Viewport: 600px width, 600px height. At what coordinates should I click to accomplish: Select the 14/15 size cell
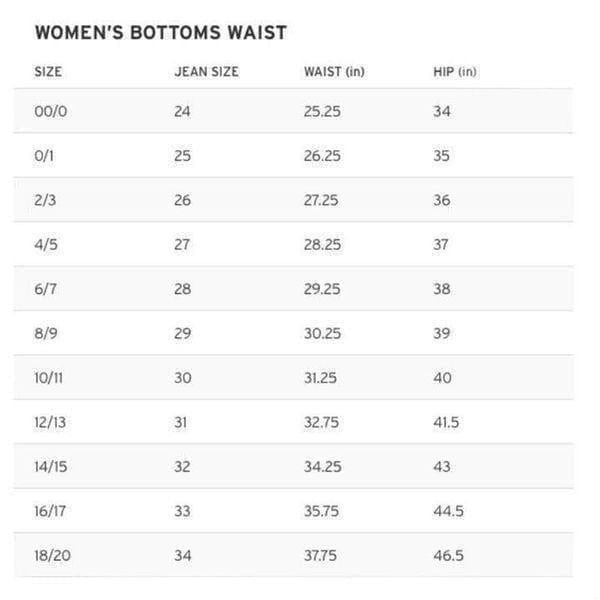51,466
